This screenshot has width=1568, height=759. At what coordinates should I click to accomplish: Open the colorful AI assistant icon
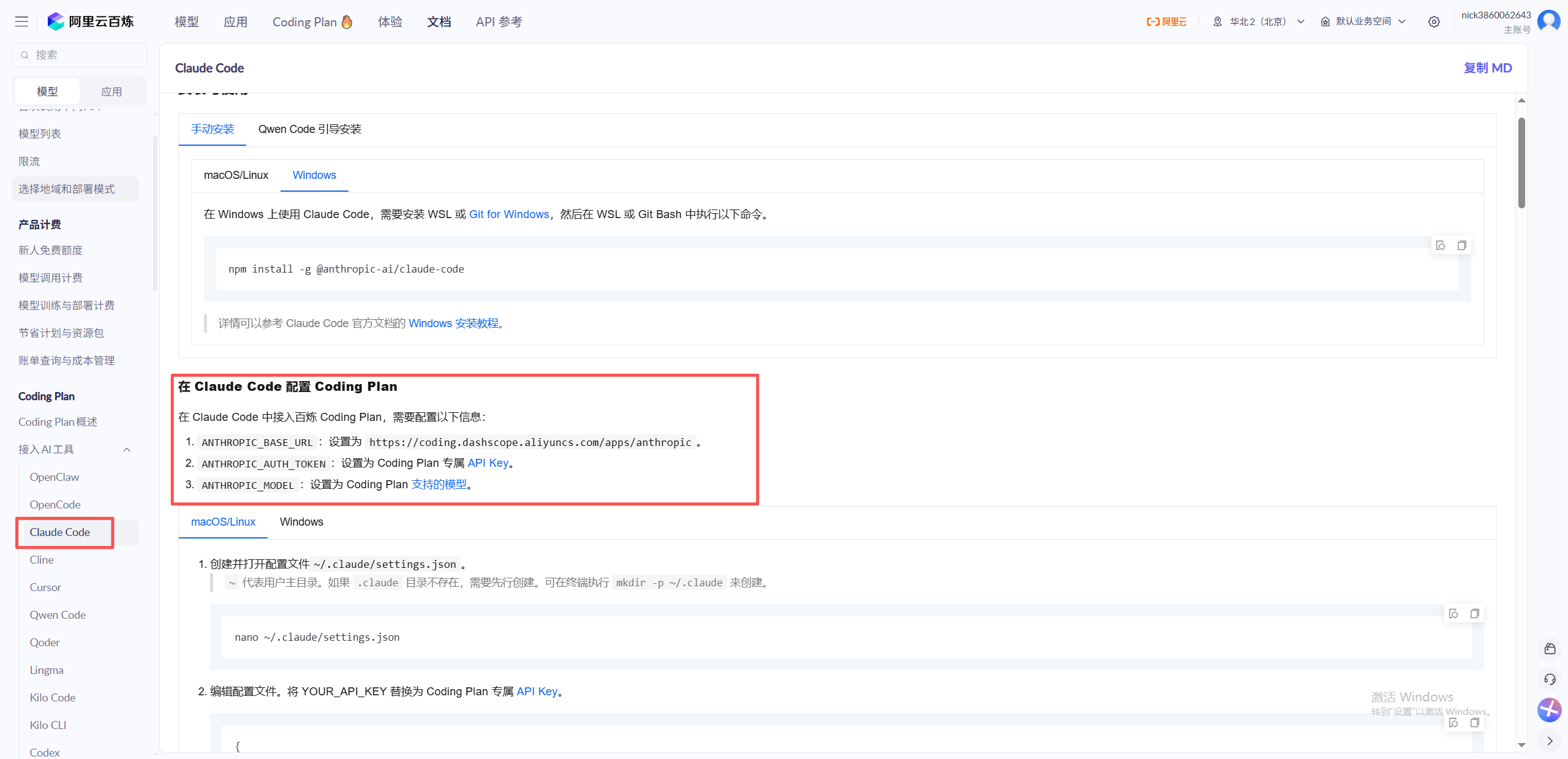click(1549, 710)
